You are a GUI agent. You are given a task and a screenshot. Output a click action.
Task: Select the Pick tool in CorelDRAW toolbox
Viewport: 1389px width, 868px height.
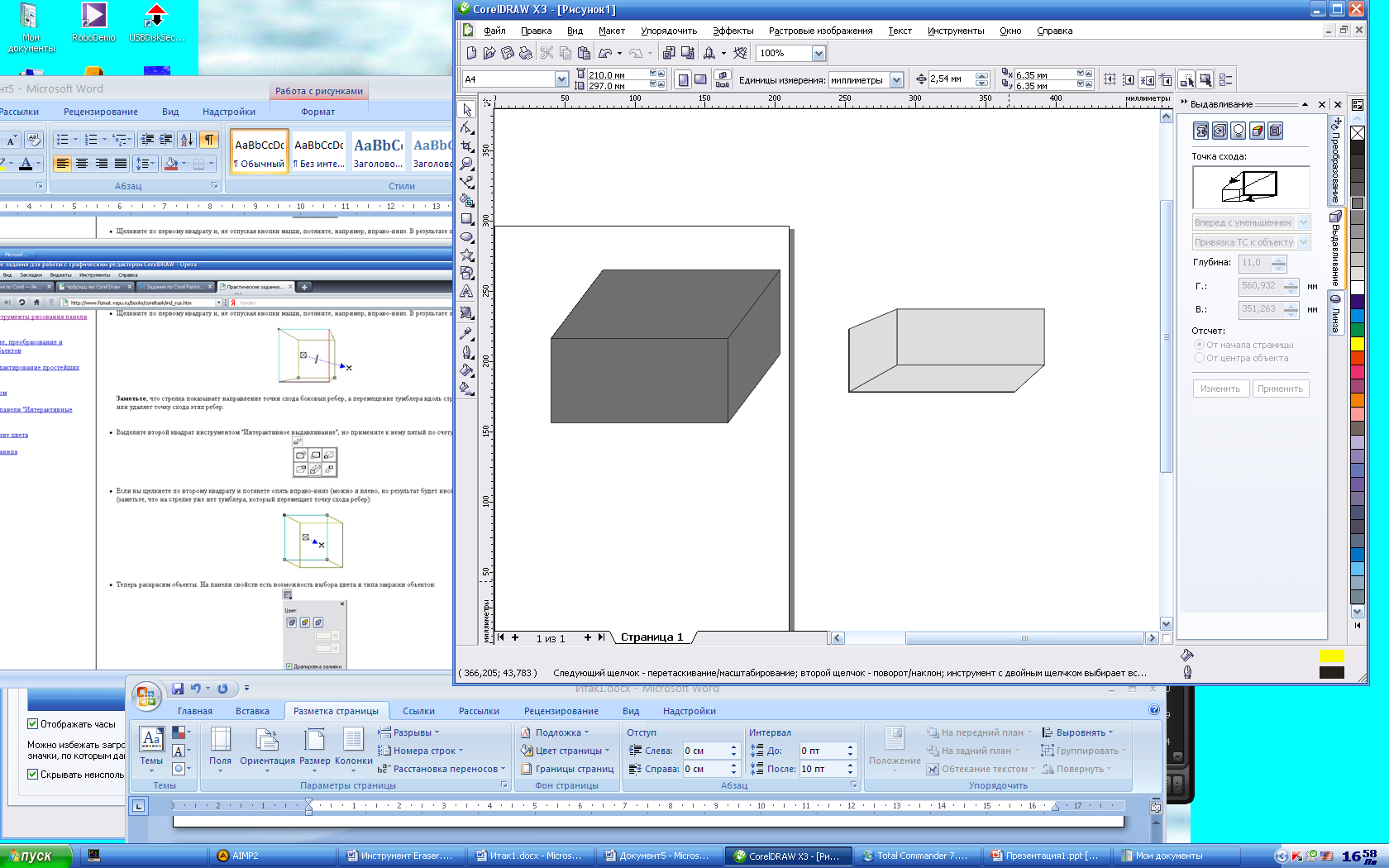pos(467,110)
